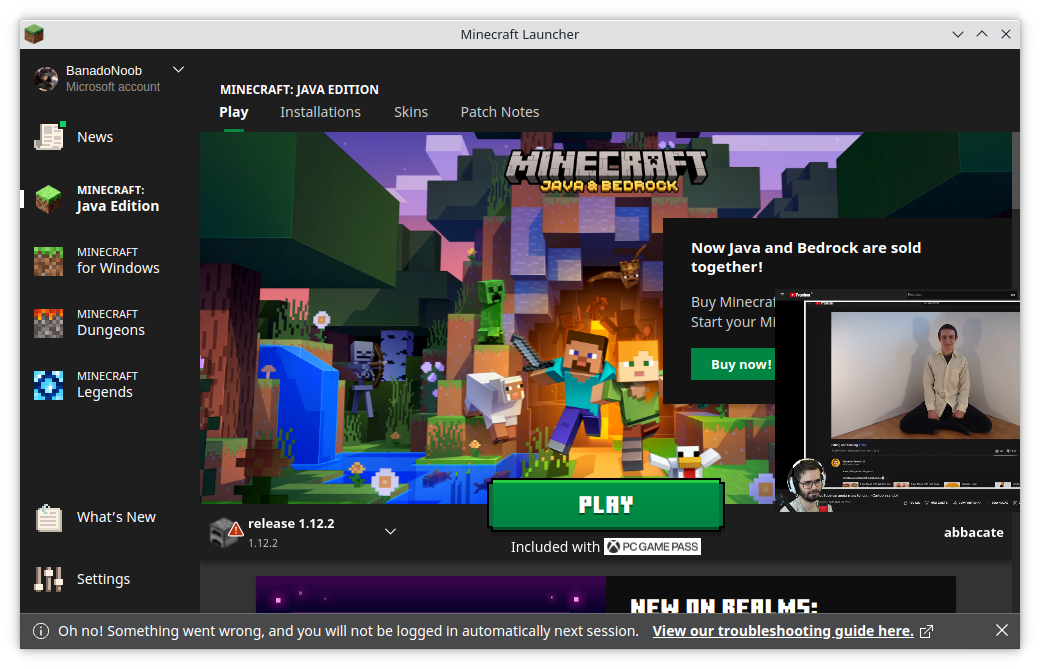Click the video overlay thumbnail
Screen dimensions: 1040x669
pyautogui.click(x=897, y=401)
